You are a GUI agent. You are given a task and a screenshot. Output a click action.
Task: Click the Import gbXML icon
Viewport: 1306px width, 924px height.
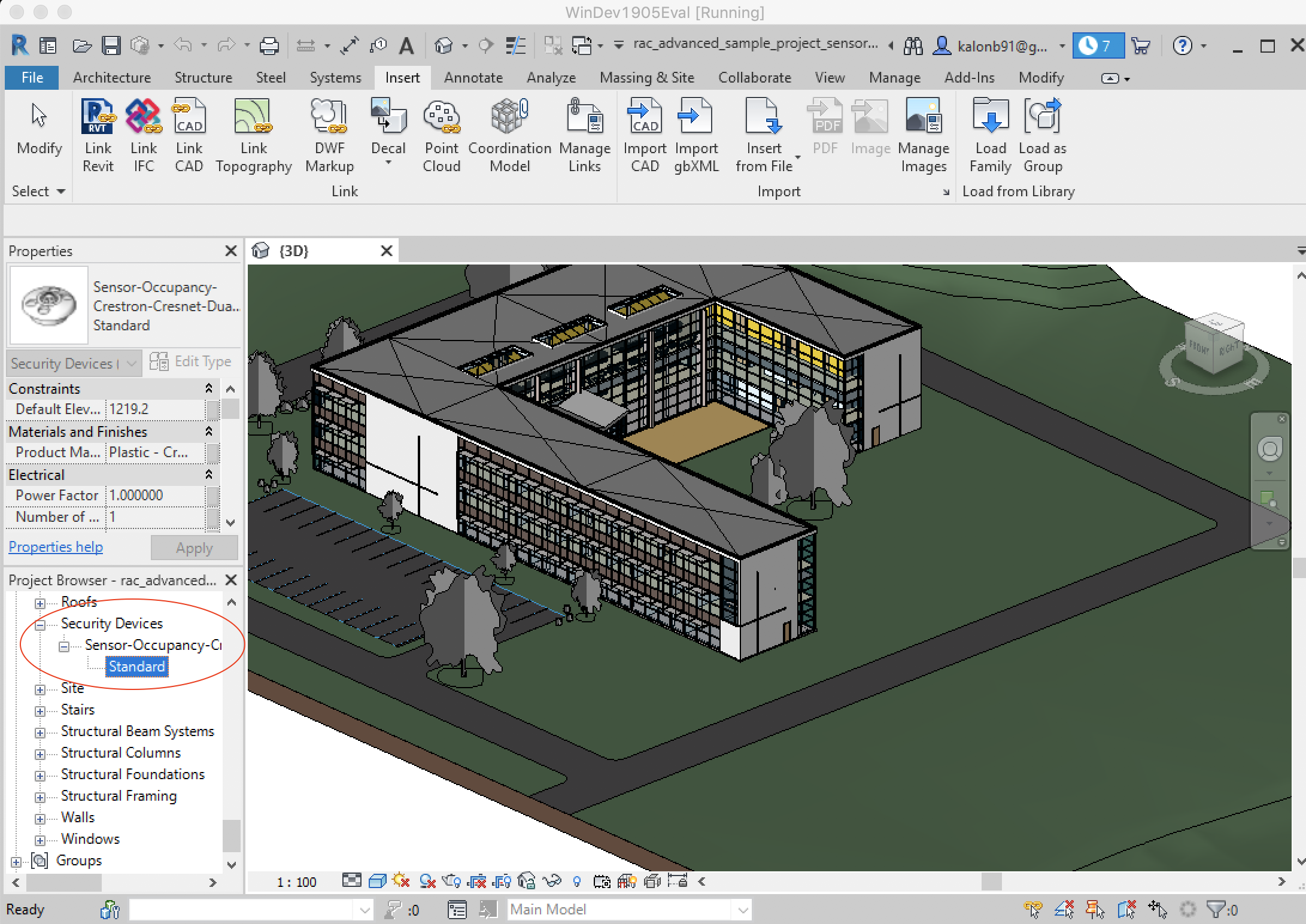tap(695, 135)
